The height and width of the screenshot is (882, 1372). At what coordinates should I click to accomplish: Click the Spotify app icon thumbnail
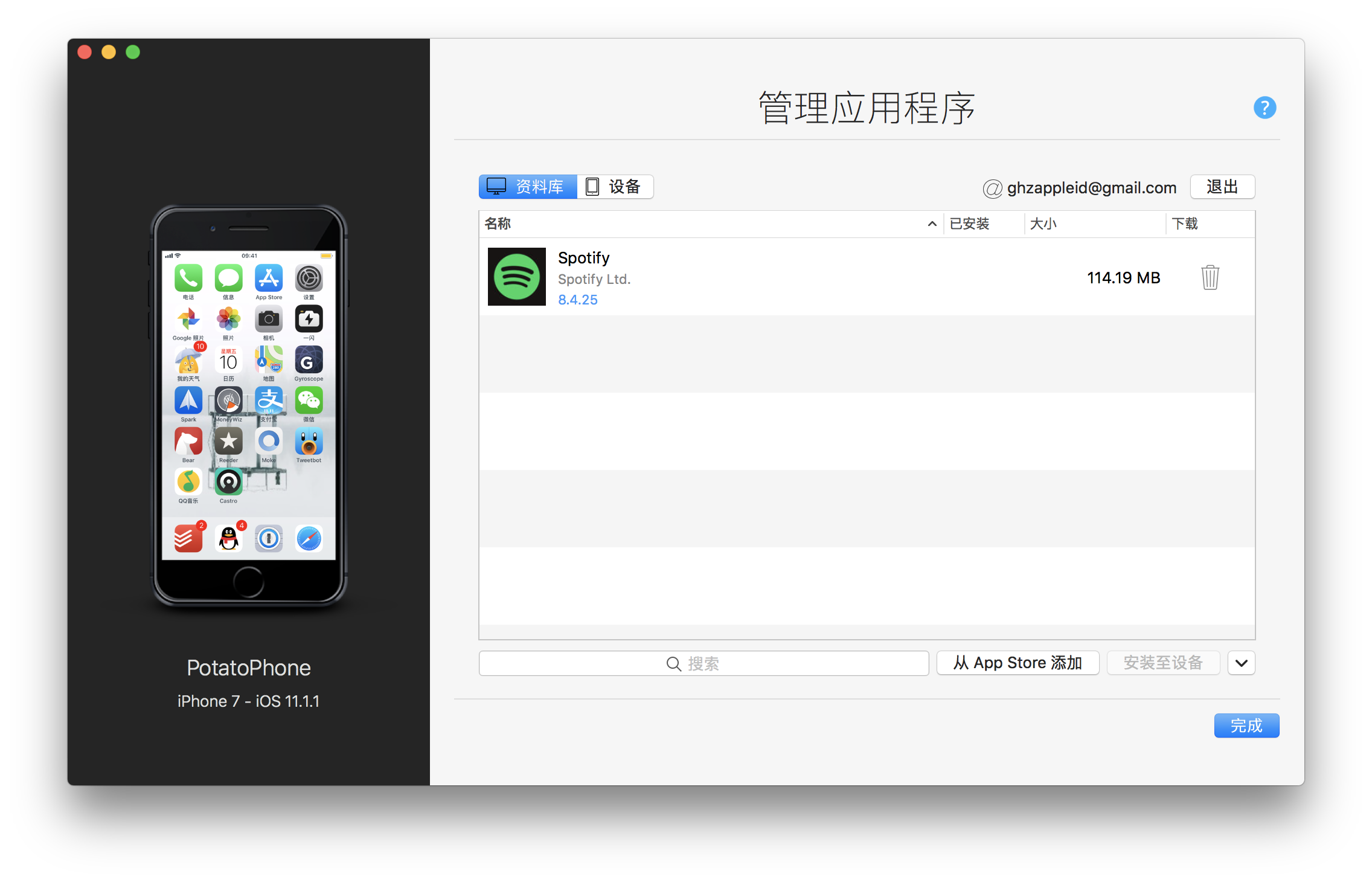pyautogui.click(x=517, y=277)
